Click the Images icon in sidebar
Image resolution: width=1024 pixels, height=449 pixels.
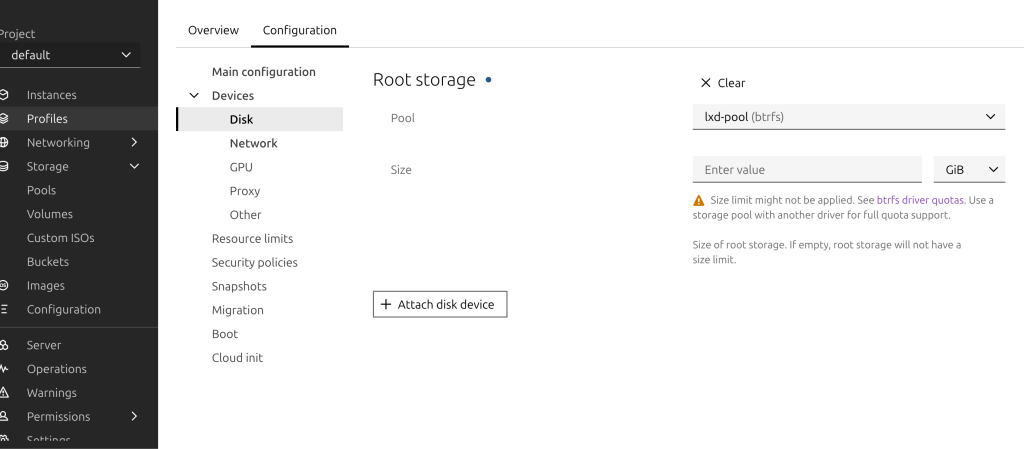(5, 286)
